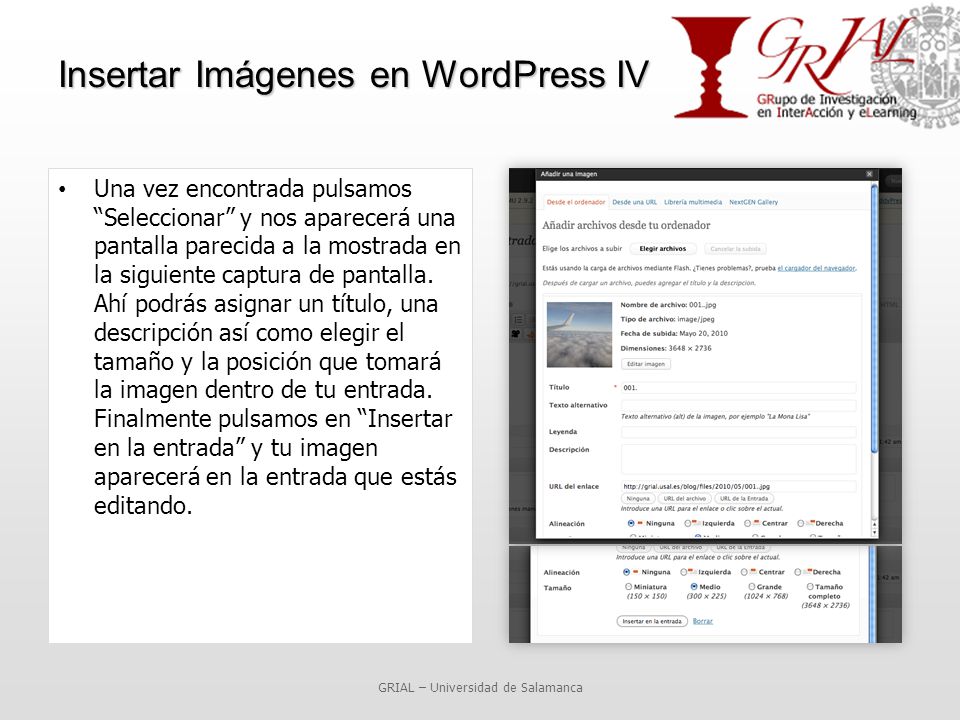Click the Texto alternativo input field

pos(738,405)
